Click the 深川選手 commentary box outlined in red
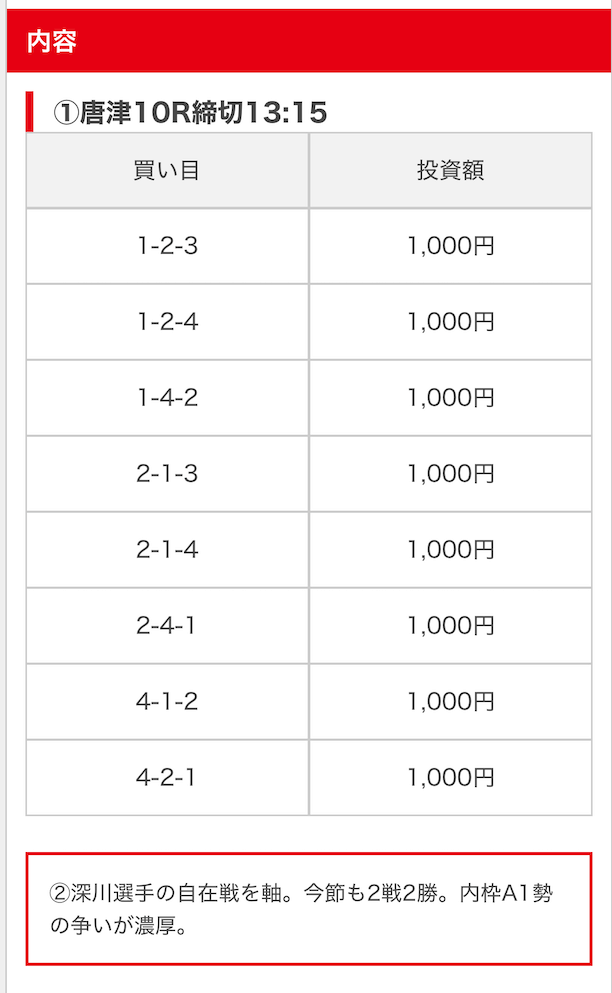612x993 pixels. 308,909
